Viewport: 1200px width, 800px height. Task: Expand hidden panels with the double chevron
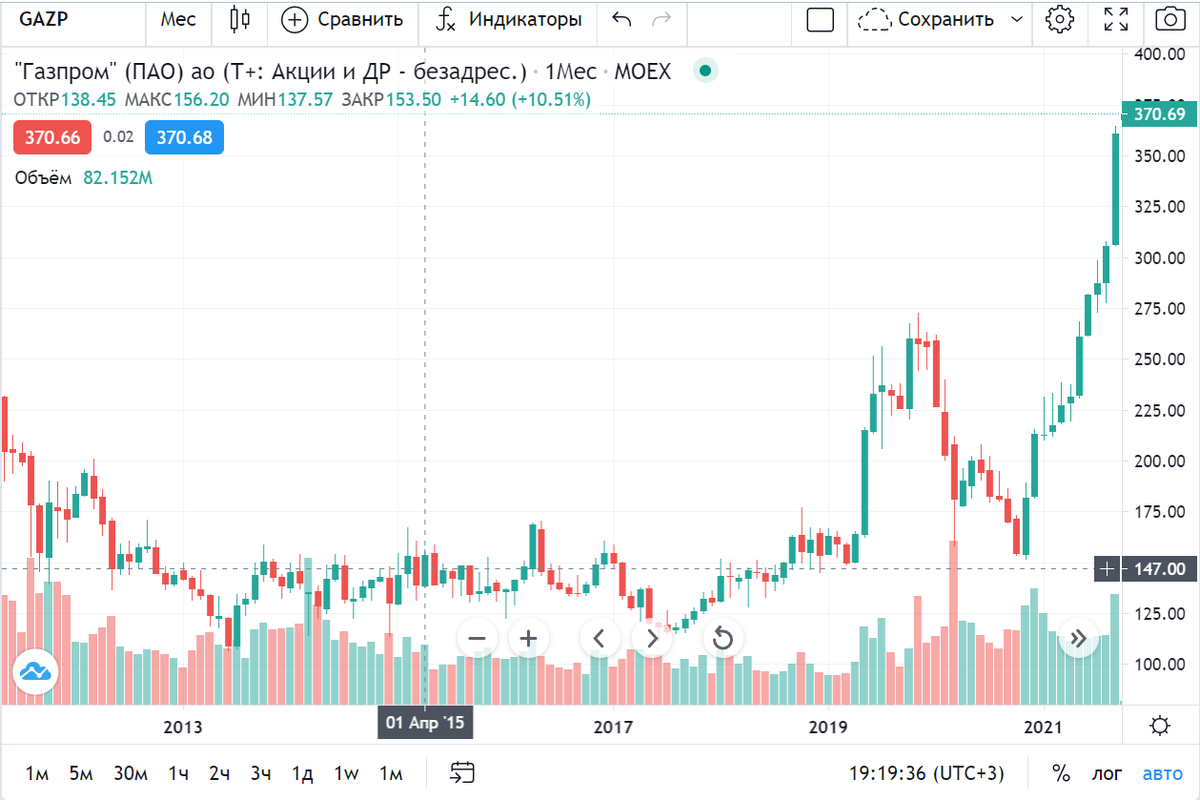pos(1079,637)
